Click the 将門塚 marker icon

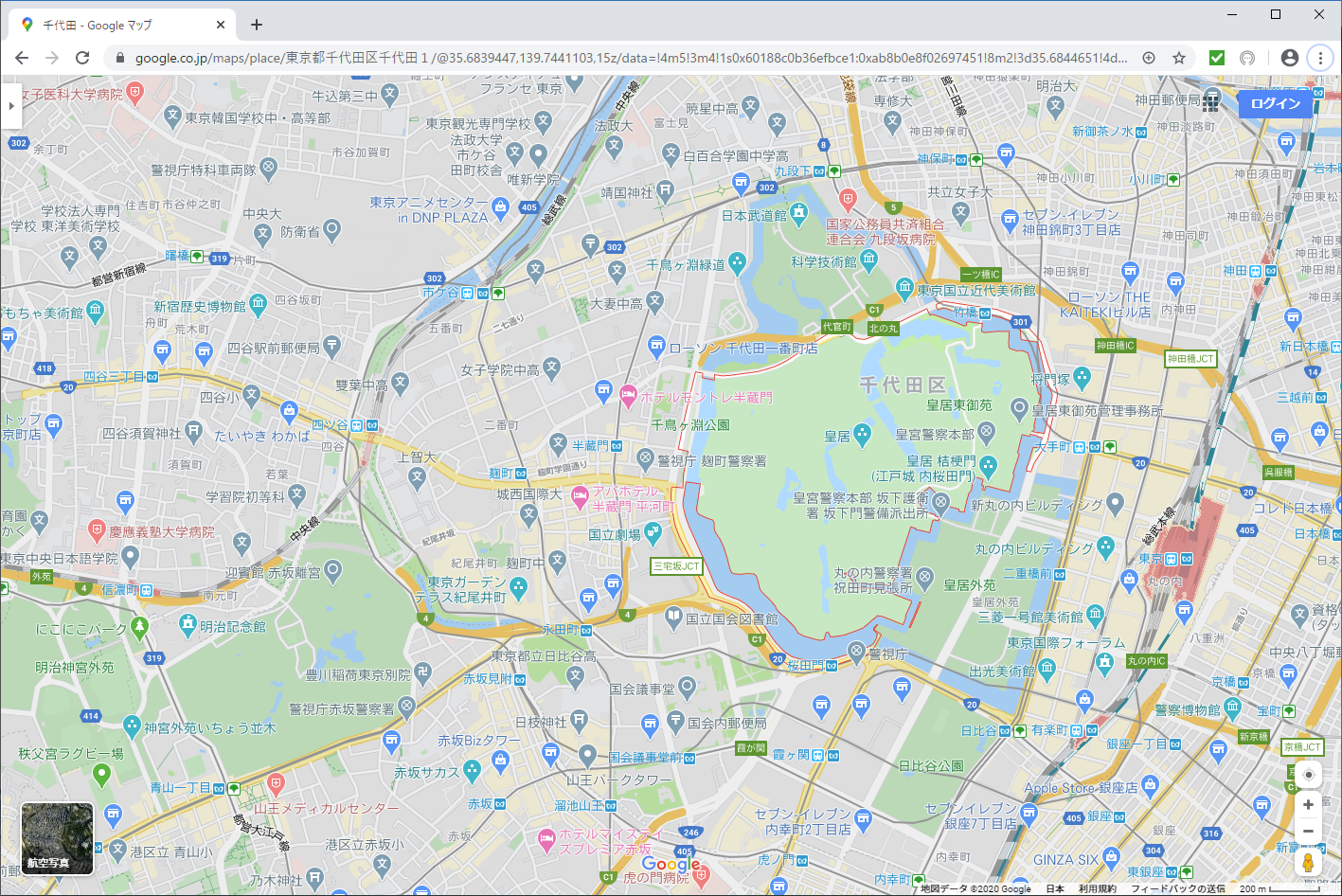point(1083,377)
